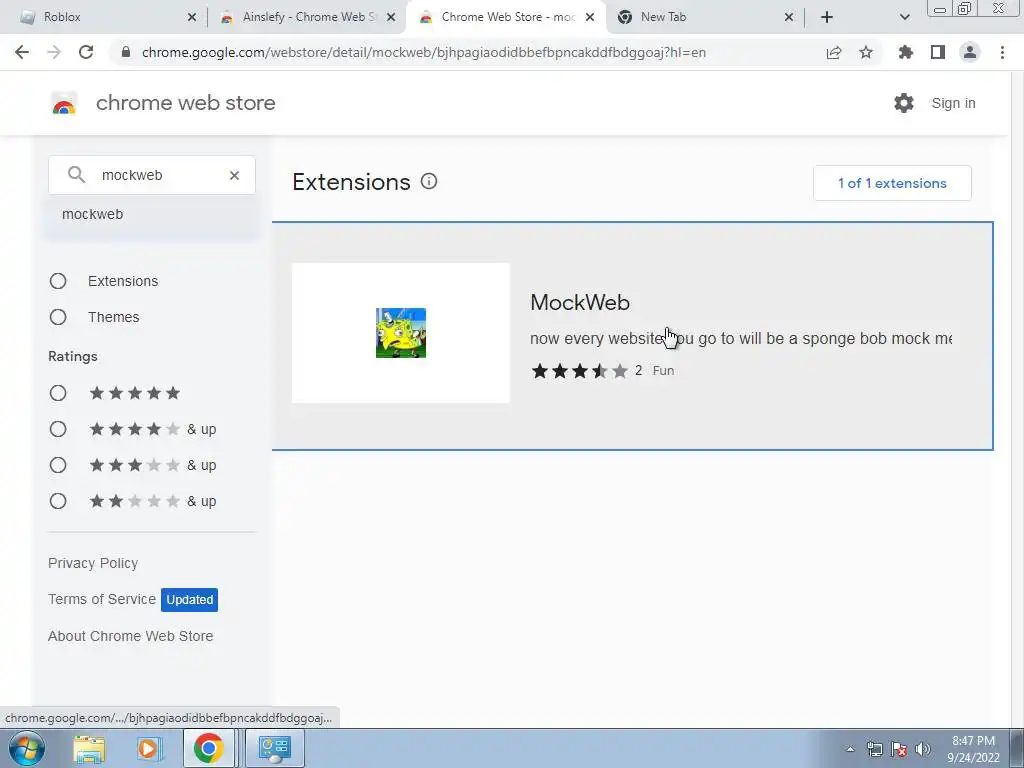Open the Windows Start orb

[27, 748]
